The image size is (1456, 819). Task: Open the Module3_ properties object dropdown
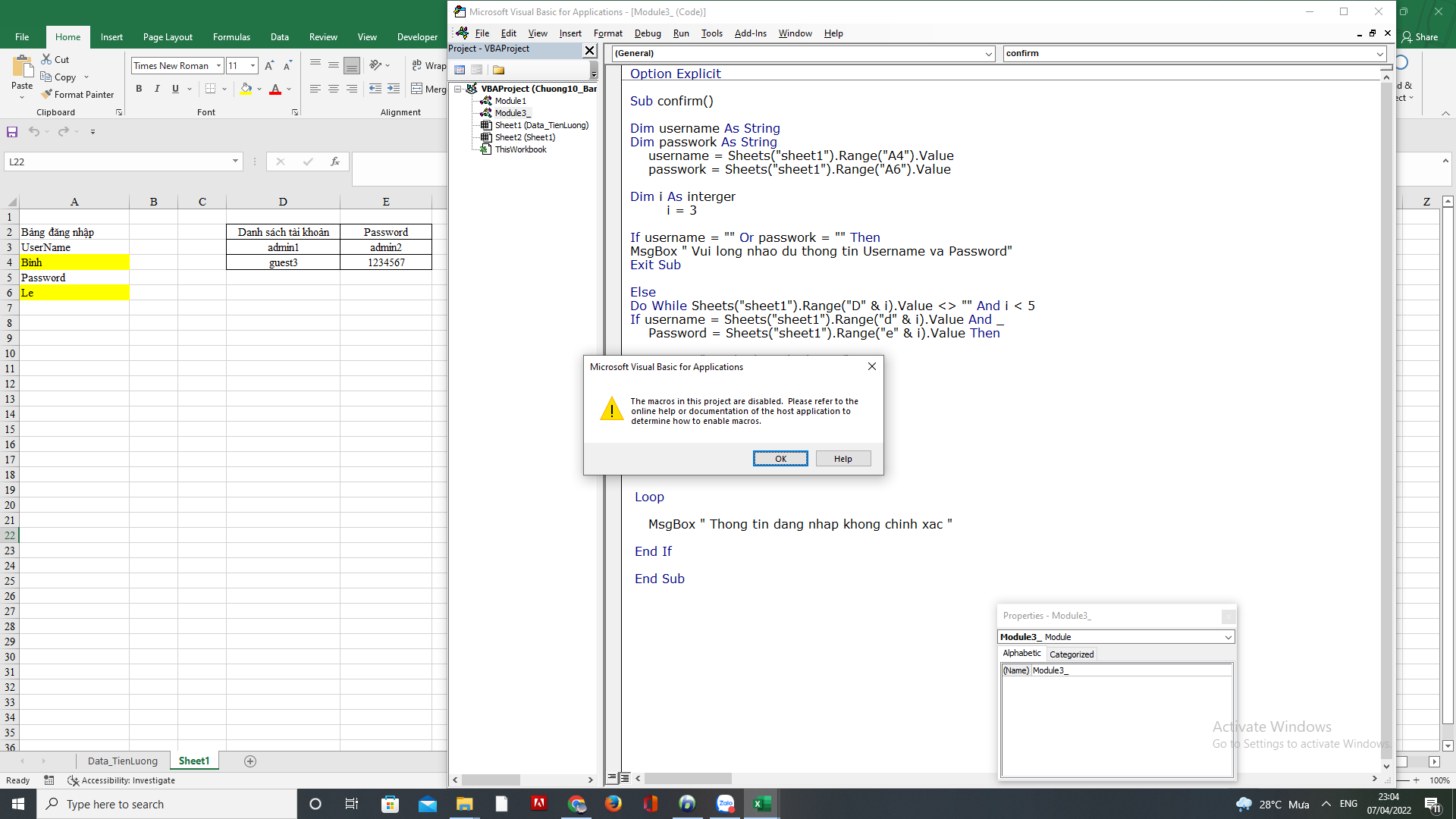point(1228,638)
